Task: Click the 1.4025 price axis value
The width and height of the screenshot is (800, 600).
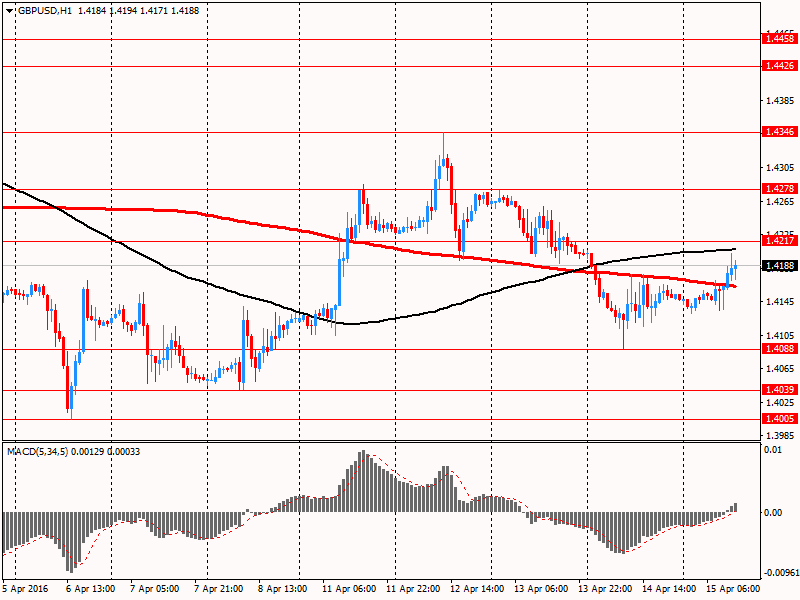Action: pyautogui.click(x=781, y=403)
